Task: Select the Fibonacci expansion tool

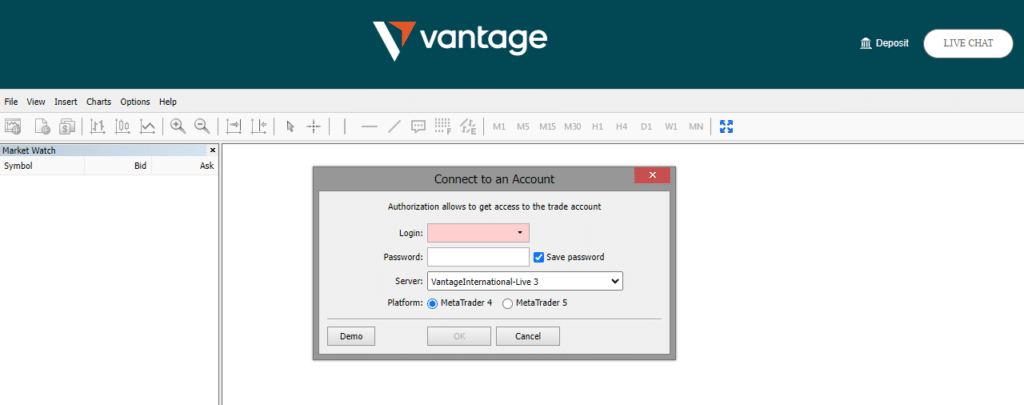Action: [468, 126]
